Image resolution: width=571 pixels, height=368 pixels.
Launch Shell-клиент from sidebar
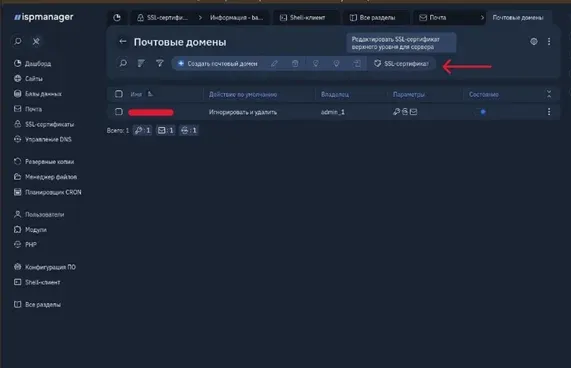[x=37, y=282]
